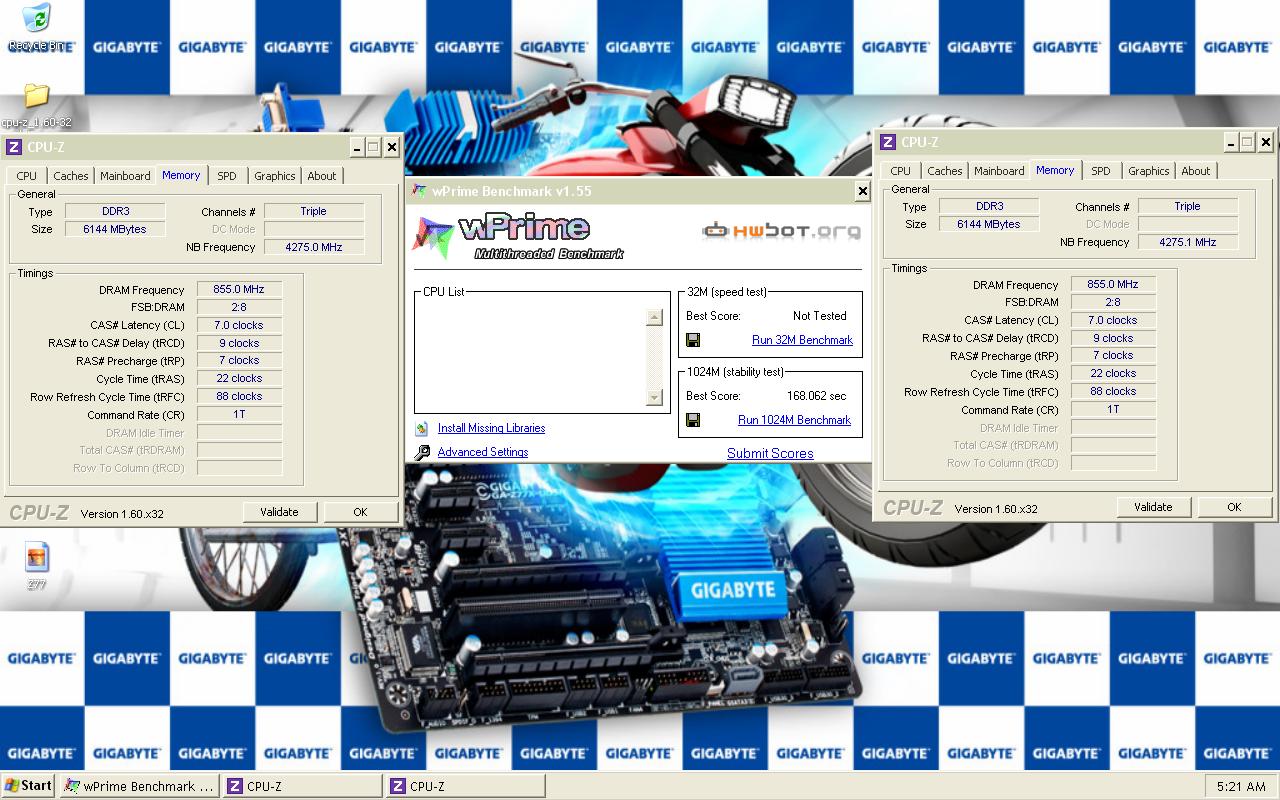This screenshot has height=800, width=1280.
Task: Click the wPrime title bar icon
Action: [418, 190]
